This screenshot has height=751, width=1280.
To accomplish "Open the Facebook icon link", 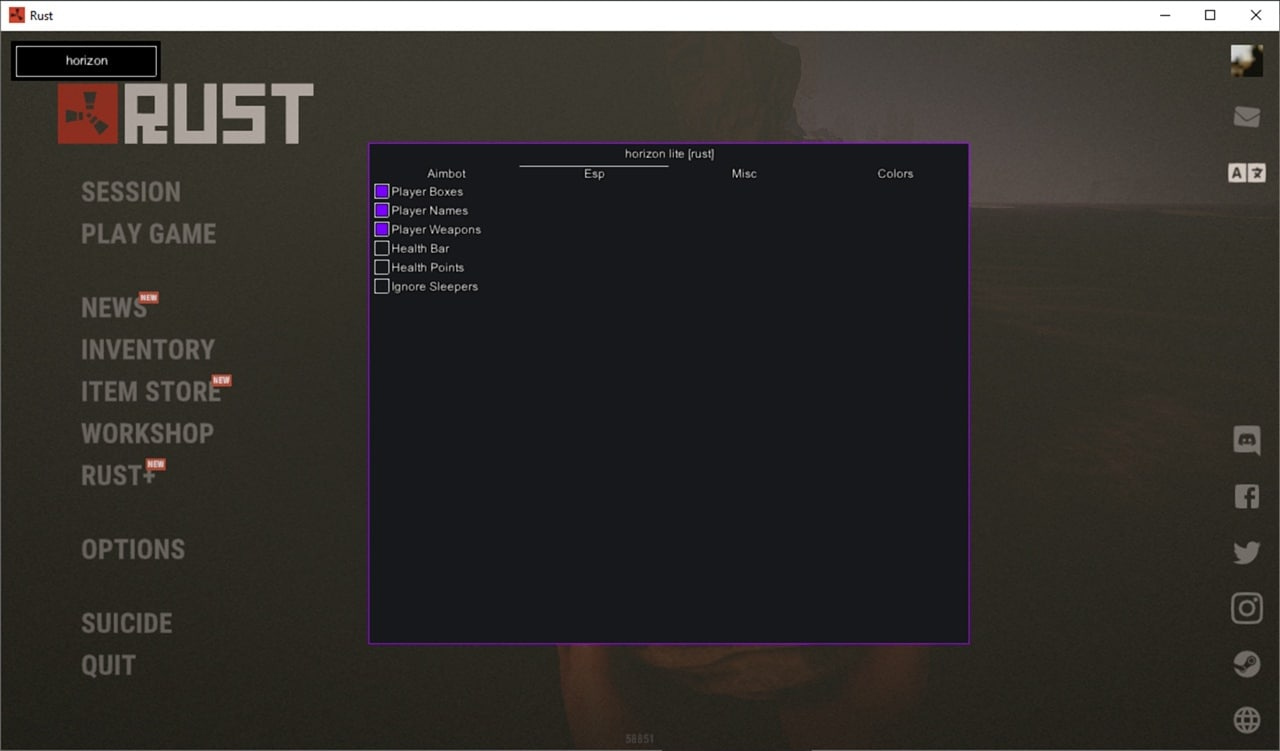I will [1246, 496].
